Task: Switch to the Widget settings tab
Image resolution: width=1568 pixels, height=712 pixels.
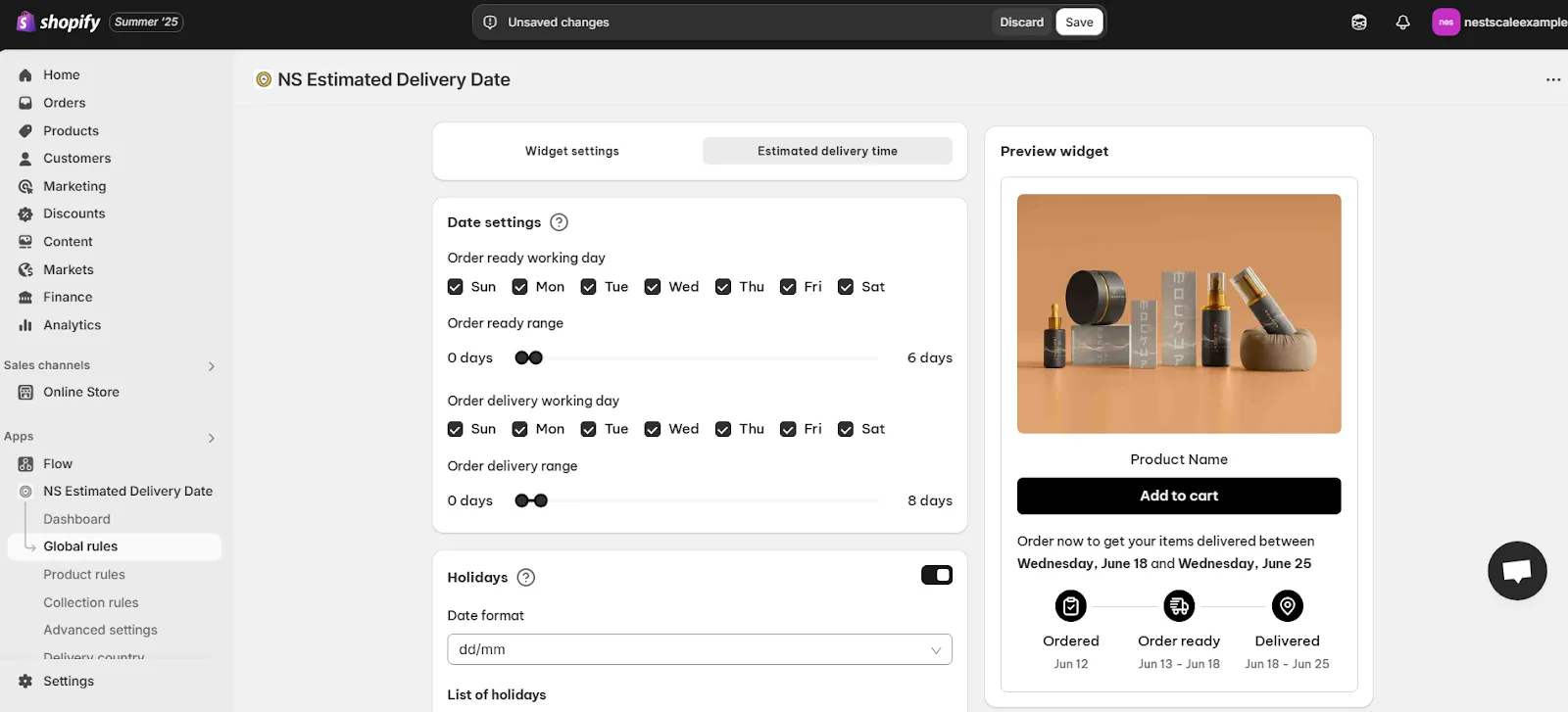Action: 572,151
